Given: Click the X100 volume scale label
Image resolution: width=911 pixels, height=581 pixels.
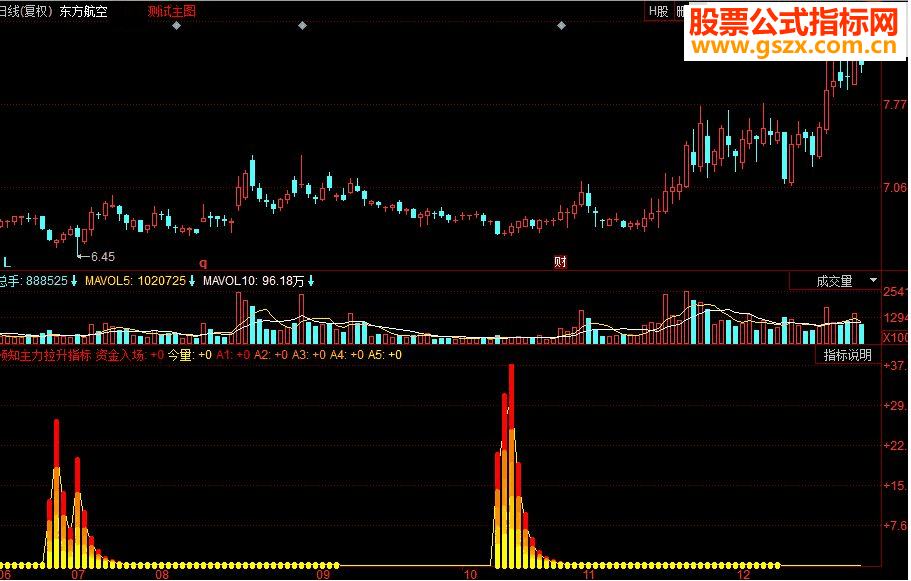Looking at the screenshot, I should [x=895, y=338].
